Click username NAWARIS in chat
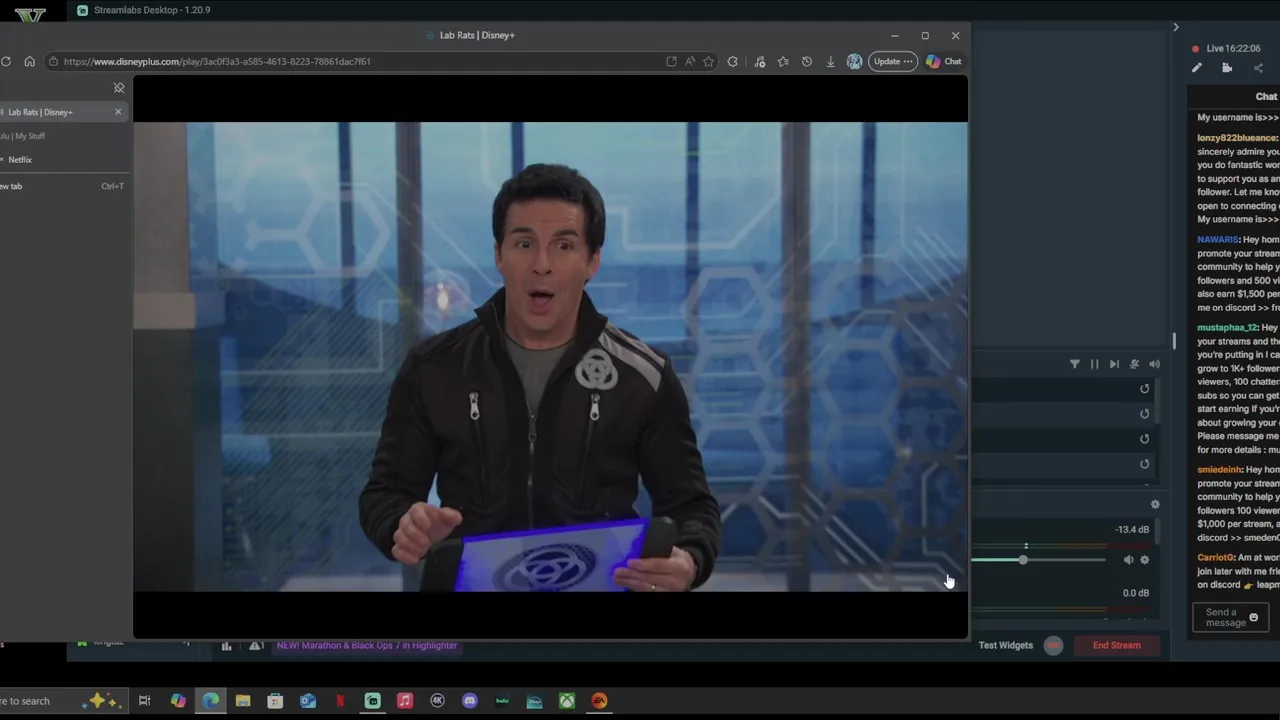Image resolution: width=1280 pixels, height=720 pixels. (1217, 240)
